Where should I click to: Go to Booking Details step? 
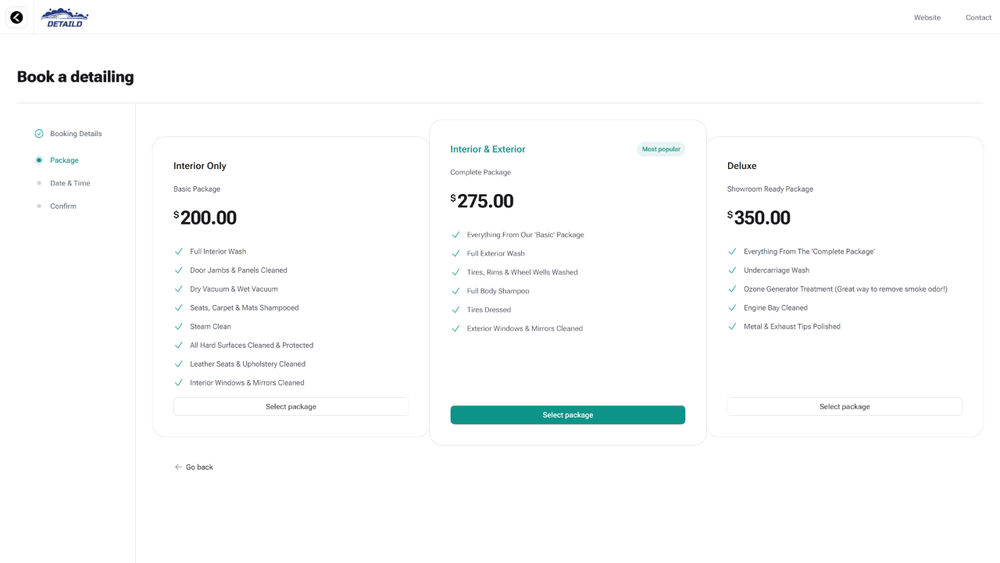point(76,134)
